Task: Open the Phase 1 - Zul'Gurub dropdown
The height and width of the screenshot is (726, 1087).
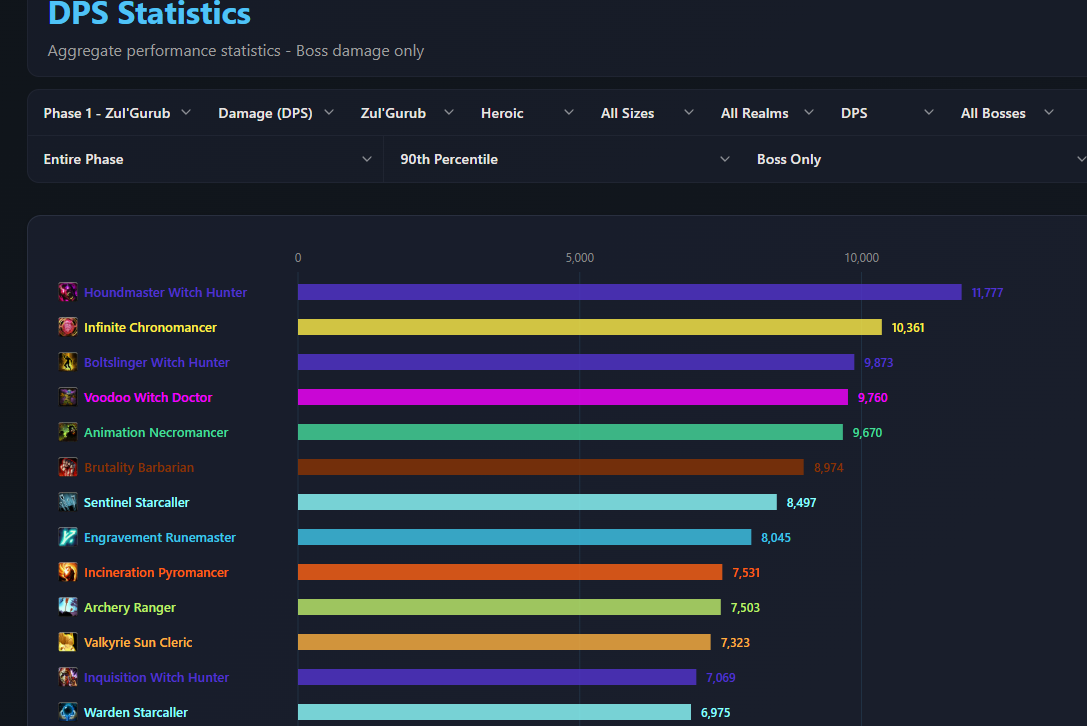Action: [x=116, y=113]
